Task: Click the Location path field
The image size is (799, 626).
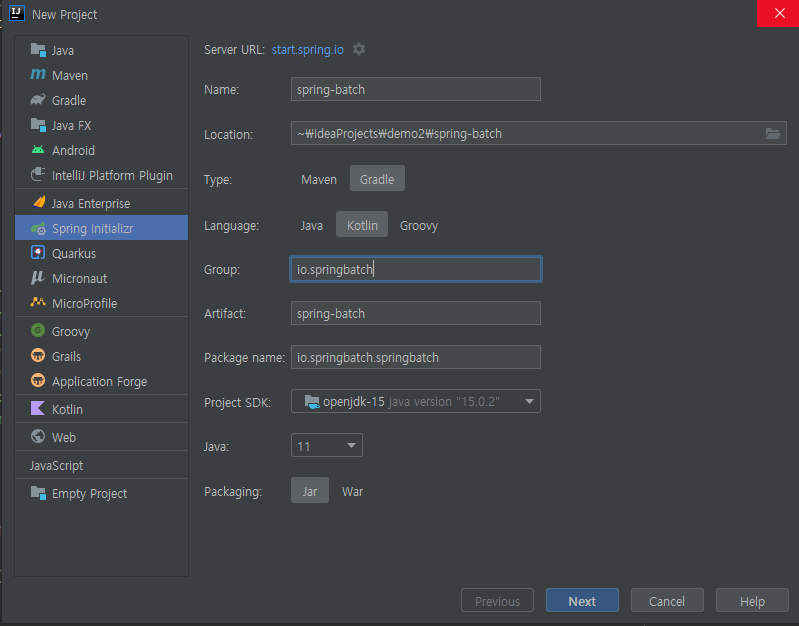Action: pos(539,133)
